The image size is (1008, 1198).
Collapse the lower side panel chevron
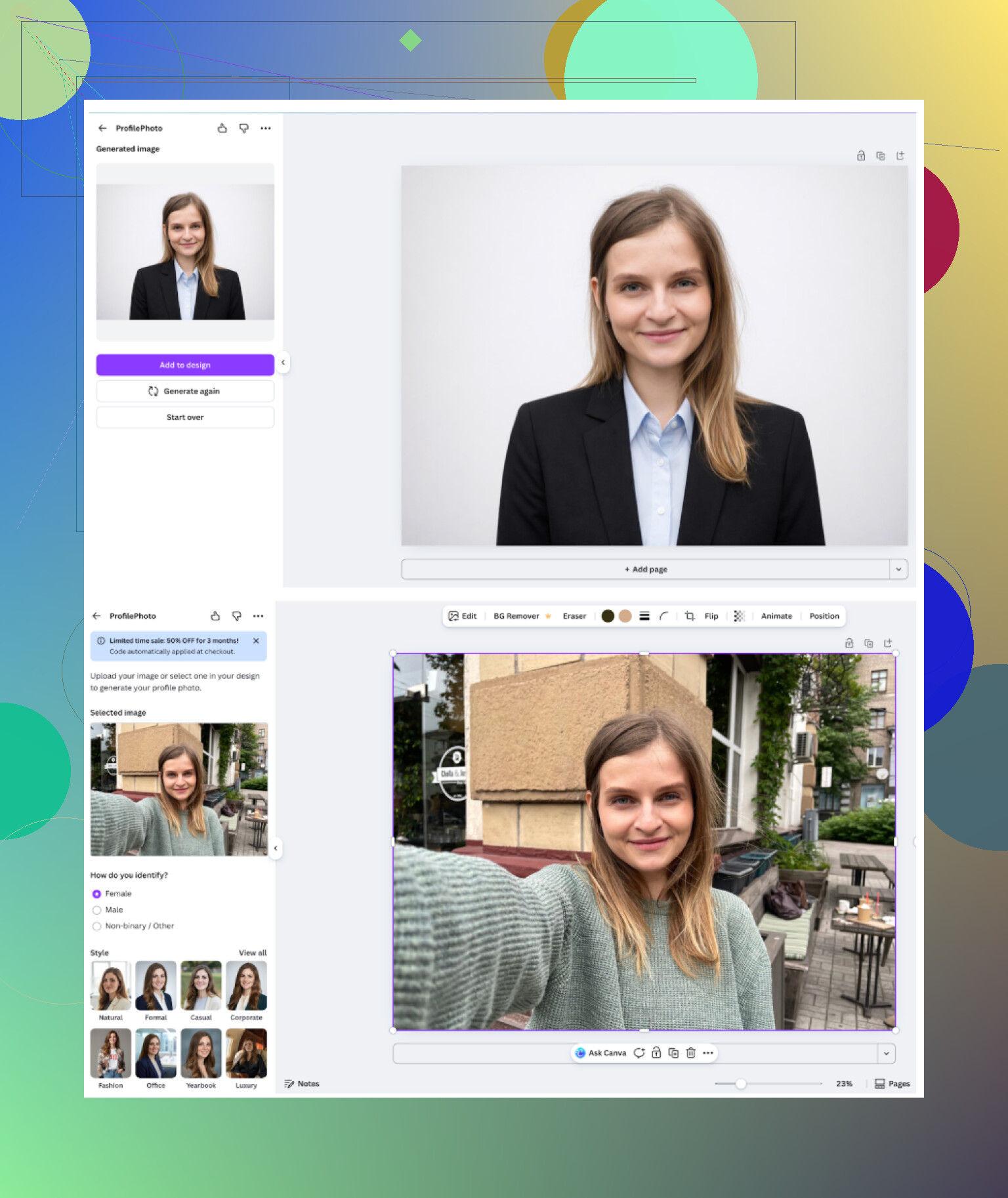[x=276, y=848]
